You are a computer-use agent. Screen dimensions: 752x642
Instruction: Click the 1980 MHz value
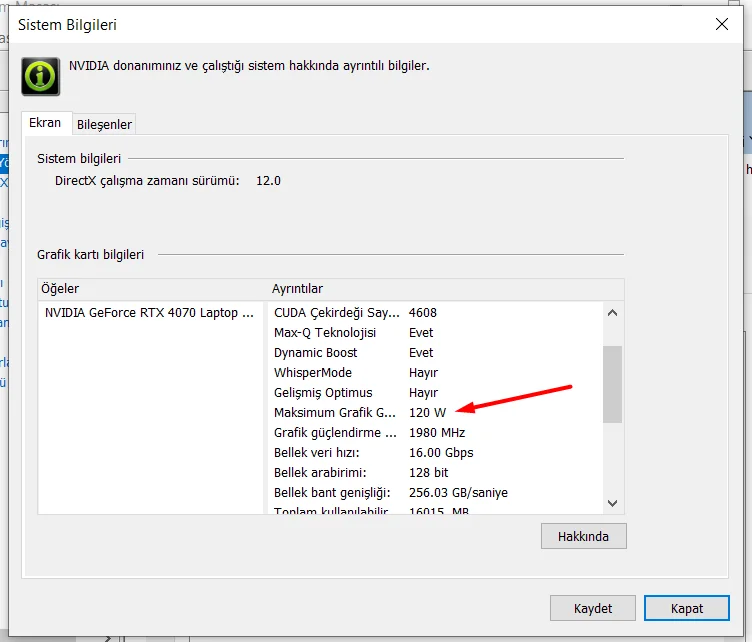pyautogui.click(x=437, y=432)
